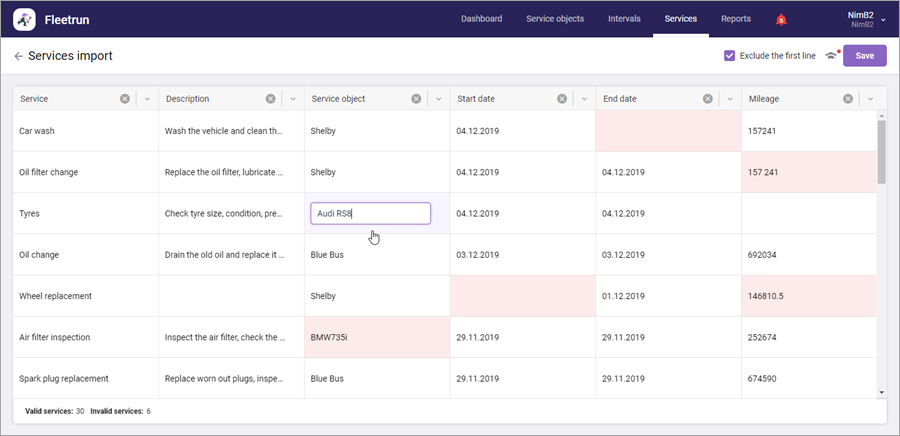Click the table's vertical scrollbar

881,152
